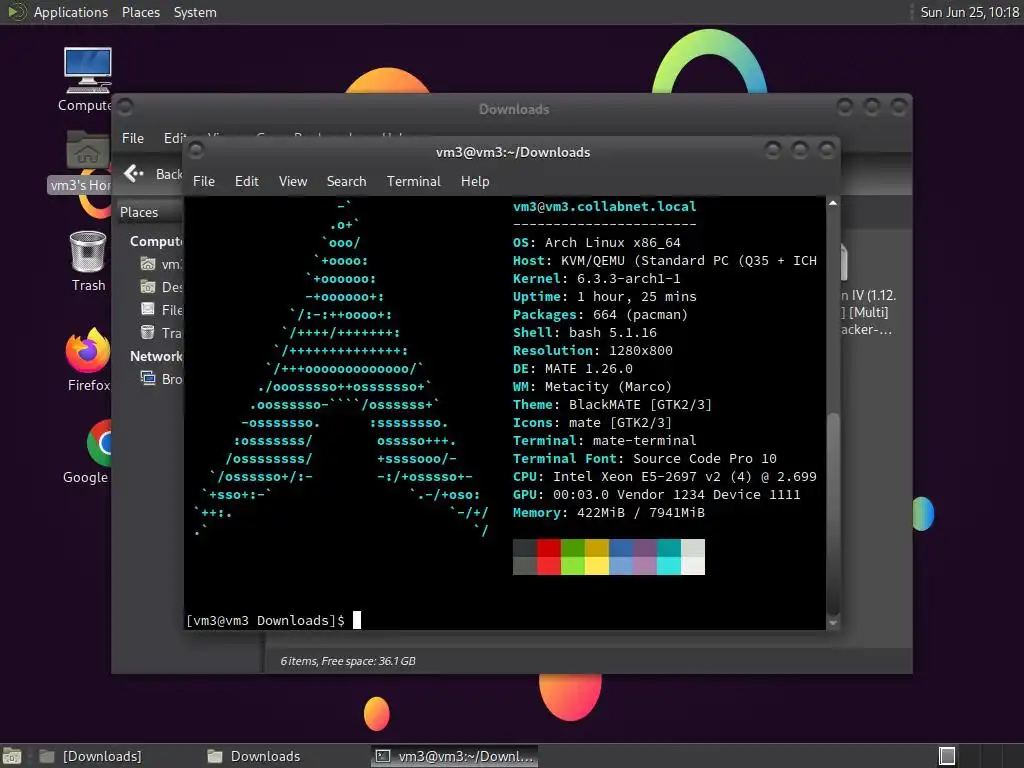The image size is (1024, 768).
Task: Open the terminal window menu button in title bar
Action: pos(195,152)
